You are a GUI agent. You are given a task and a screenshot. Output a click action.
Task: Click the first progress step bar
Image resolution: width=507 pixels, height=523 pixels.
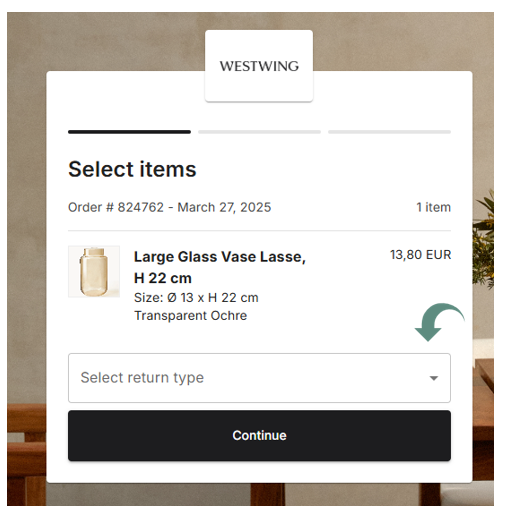pyautogui.click(x=129, y=132)
